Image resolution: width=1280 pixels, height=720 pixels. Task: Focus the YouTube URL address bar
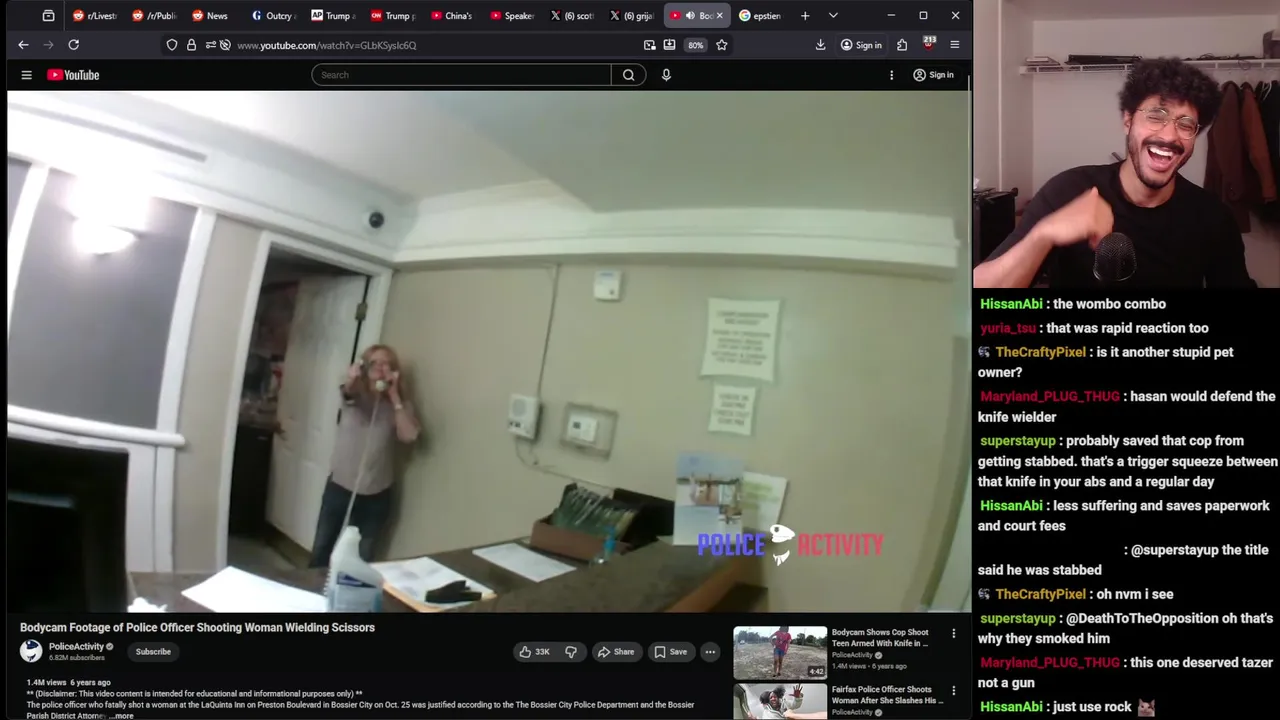tap(435, 45)
